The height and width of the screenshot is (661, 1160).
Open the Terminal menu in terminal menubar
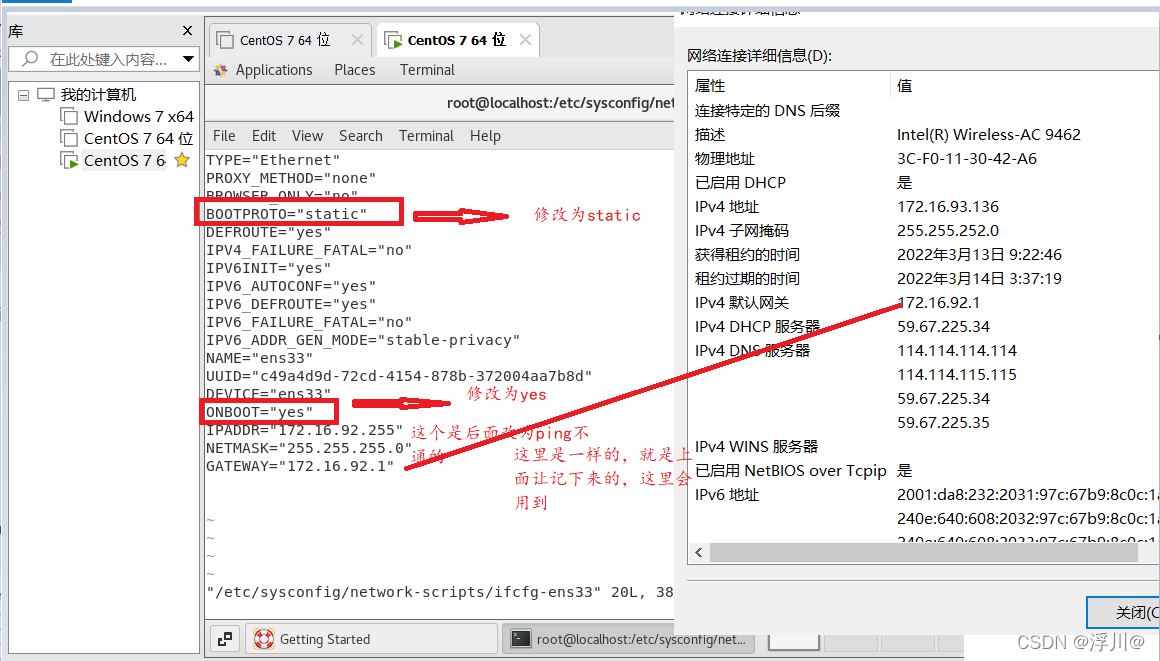[426, 136]
